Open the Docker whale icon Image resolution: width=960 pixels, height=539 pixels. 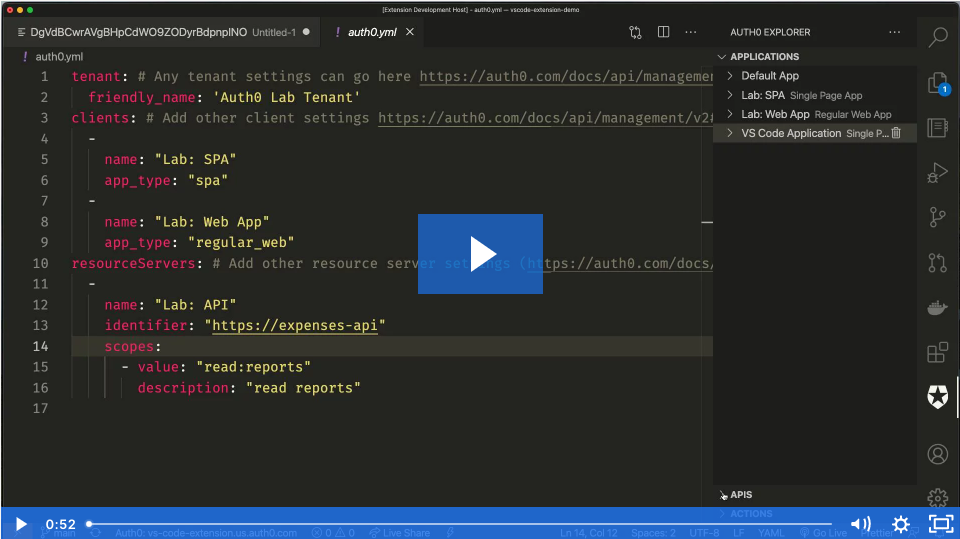[x=937, y=307]
